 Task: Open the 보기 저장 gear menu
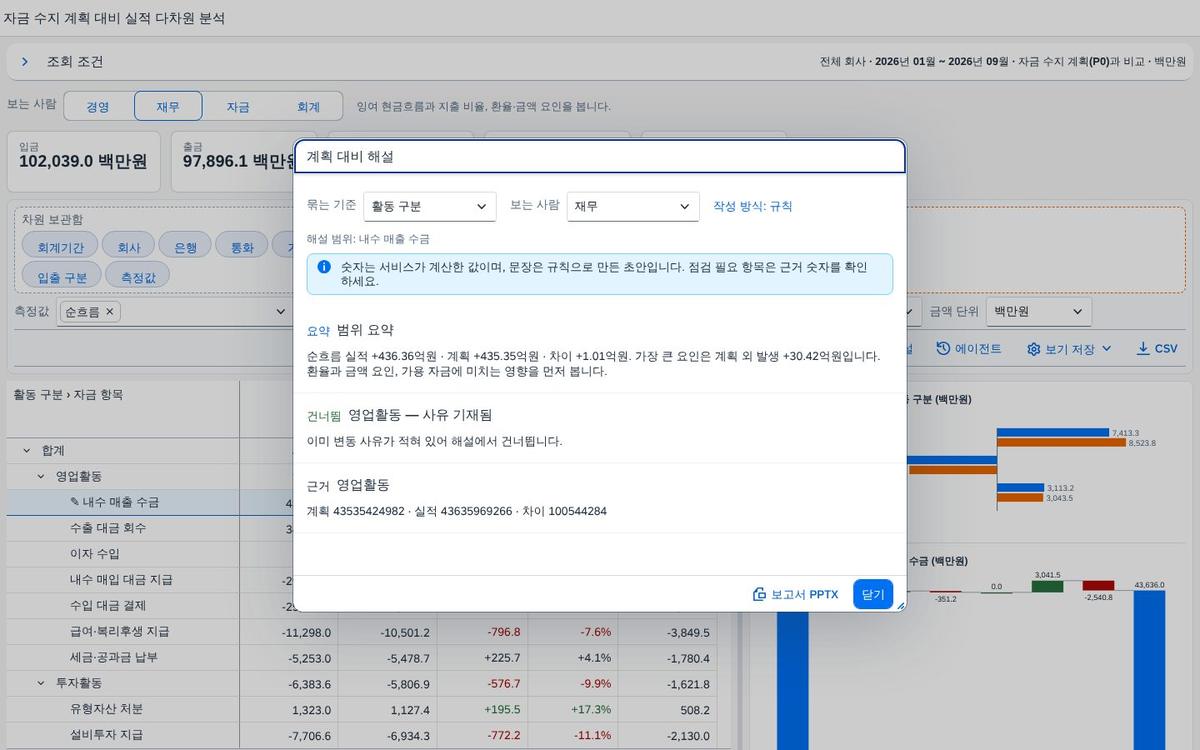1069,349
